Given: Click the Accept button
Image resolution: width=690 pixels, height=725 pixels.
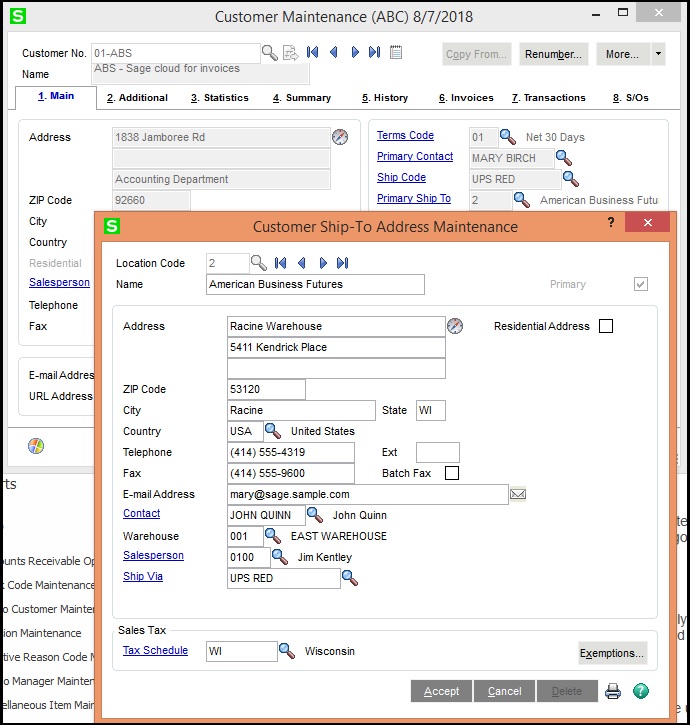Looking at the screenshot, I should [x=441, y=691].
